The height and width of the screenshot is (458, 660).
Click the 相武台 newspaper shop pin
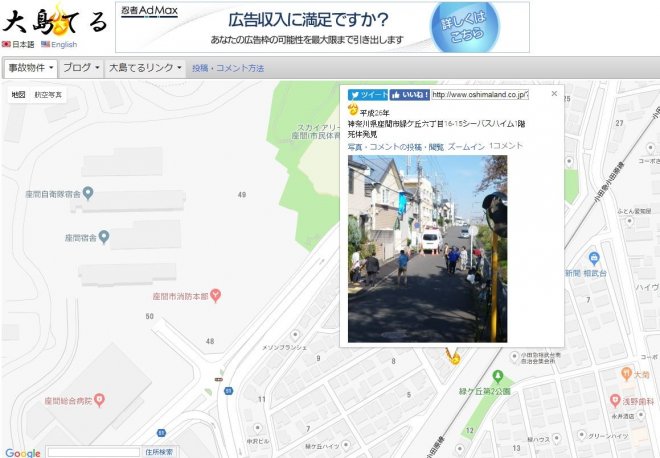click(x=594, y=258)
